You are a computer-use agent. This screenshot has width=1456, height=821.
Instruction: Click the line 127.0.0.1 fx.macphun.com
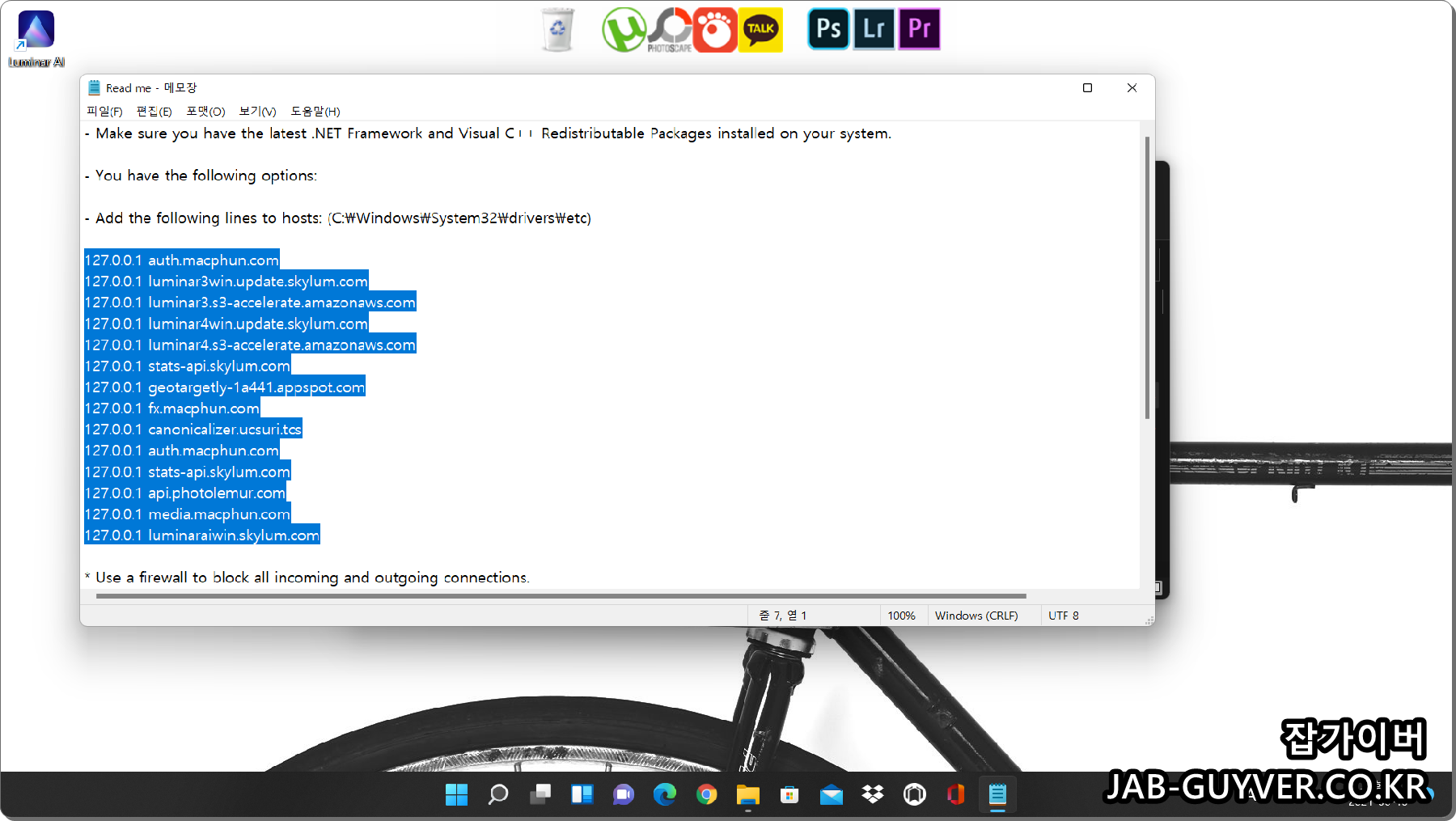172,408
